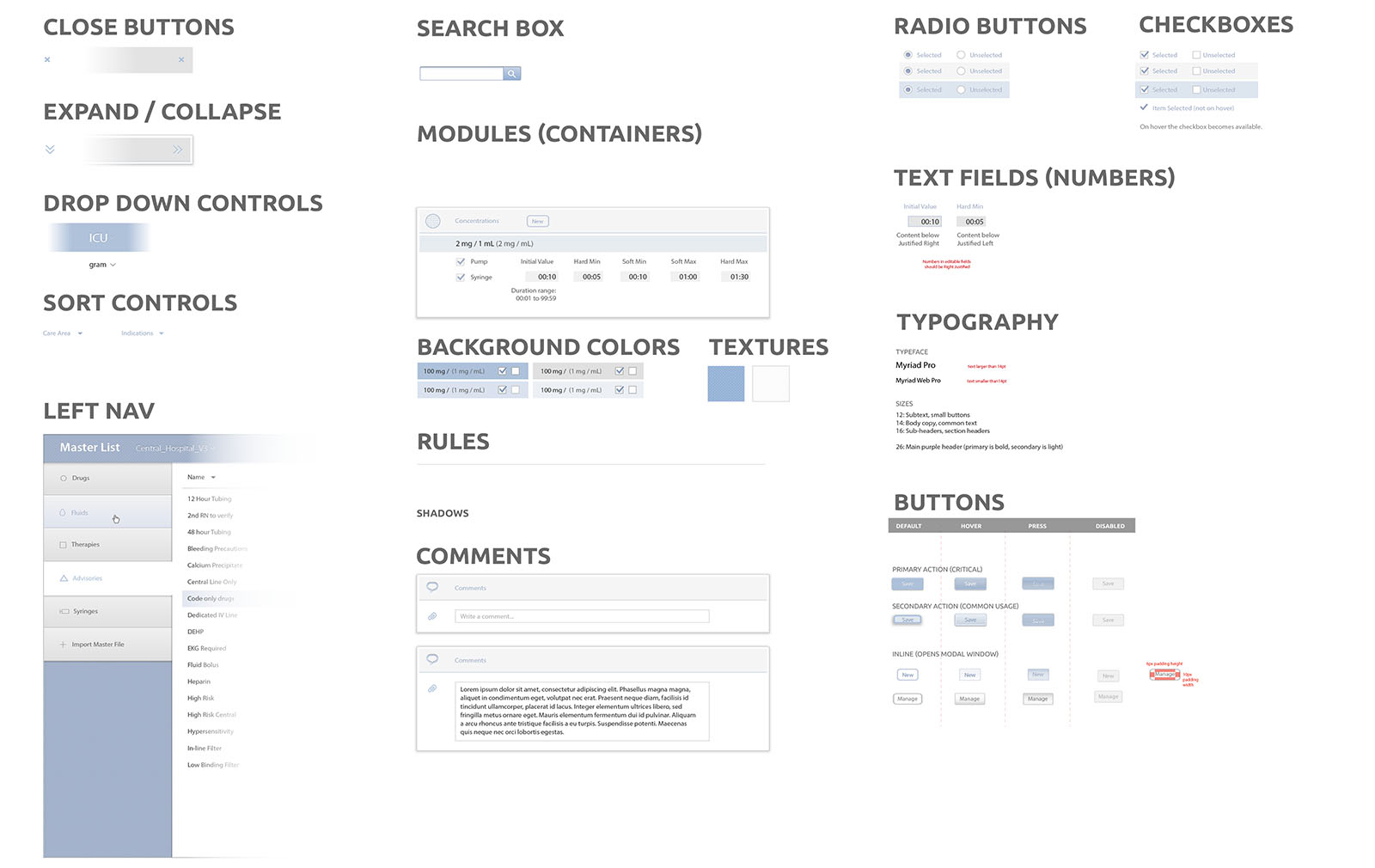Select Therapies in the left navigation
Screen dimensions: 1375x868
(x=86, y=544)
